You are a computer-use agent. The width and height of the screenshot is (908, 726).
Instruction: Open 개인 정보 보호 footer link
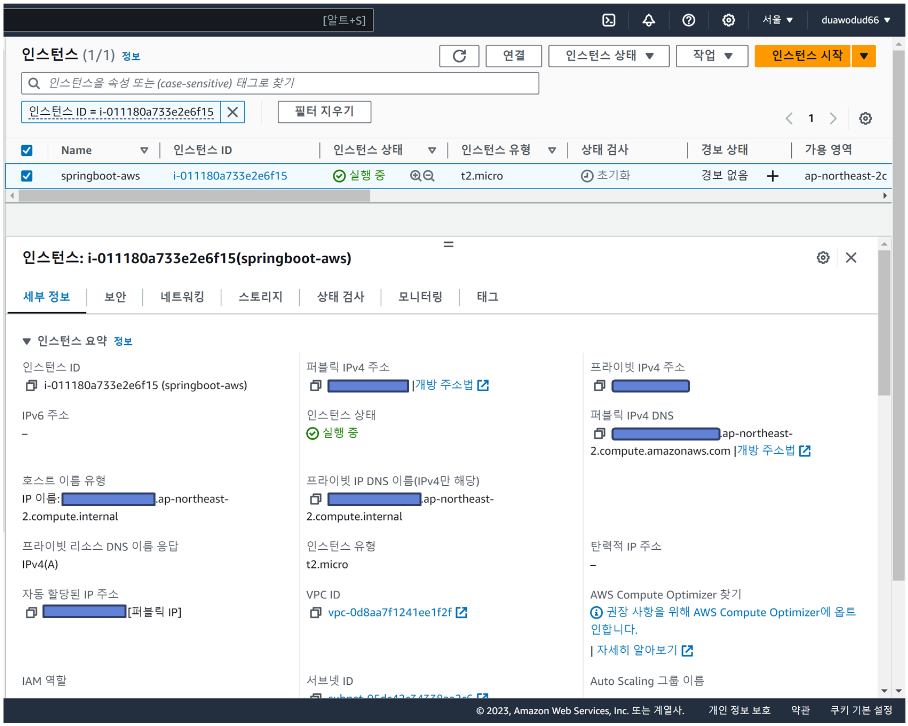tap(739, 711)
